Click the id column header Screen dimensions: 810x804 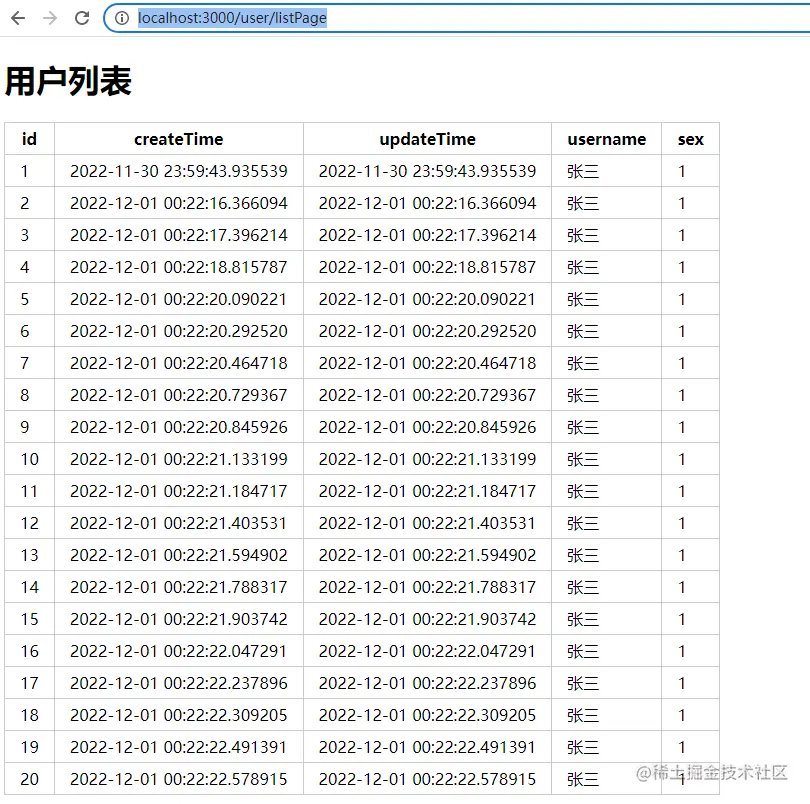29,139
